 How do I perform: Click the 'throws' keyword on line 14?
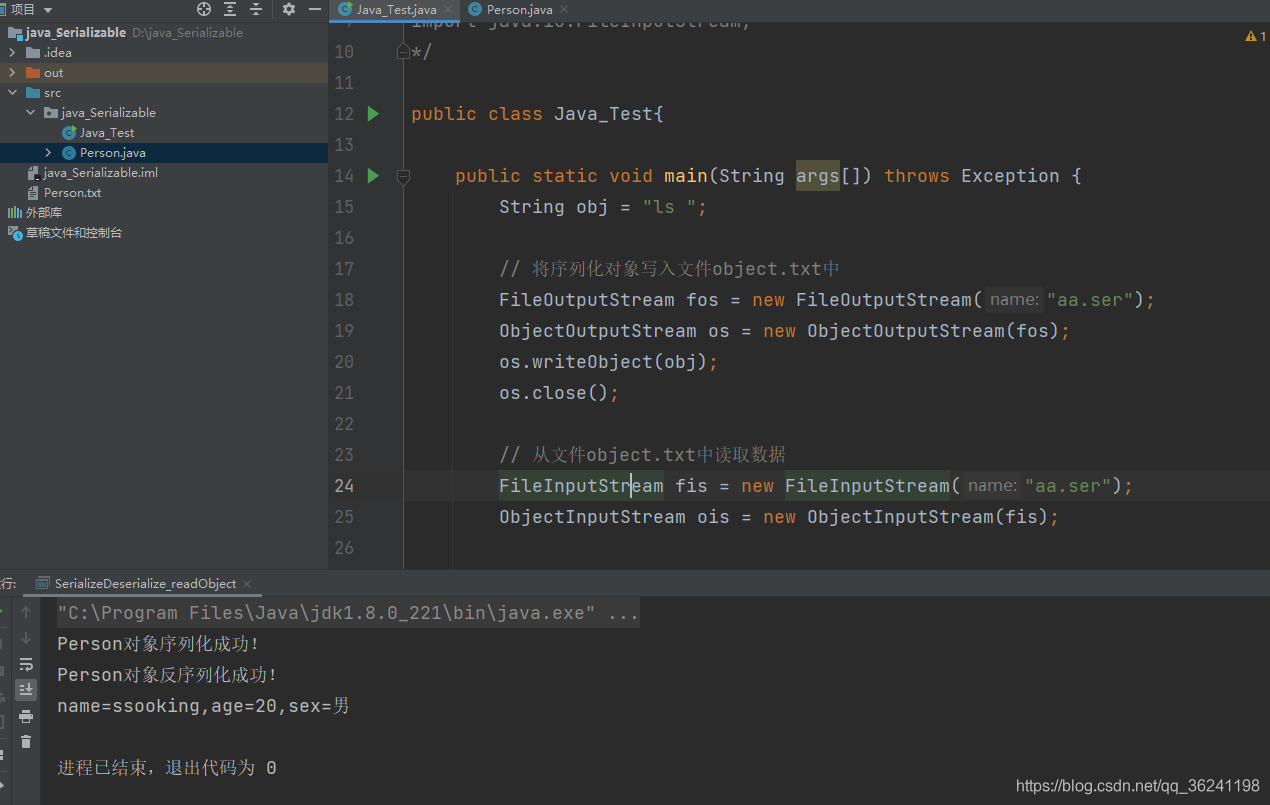point(917,176)
